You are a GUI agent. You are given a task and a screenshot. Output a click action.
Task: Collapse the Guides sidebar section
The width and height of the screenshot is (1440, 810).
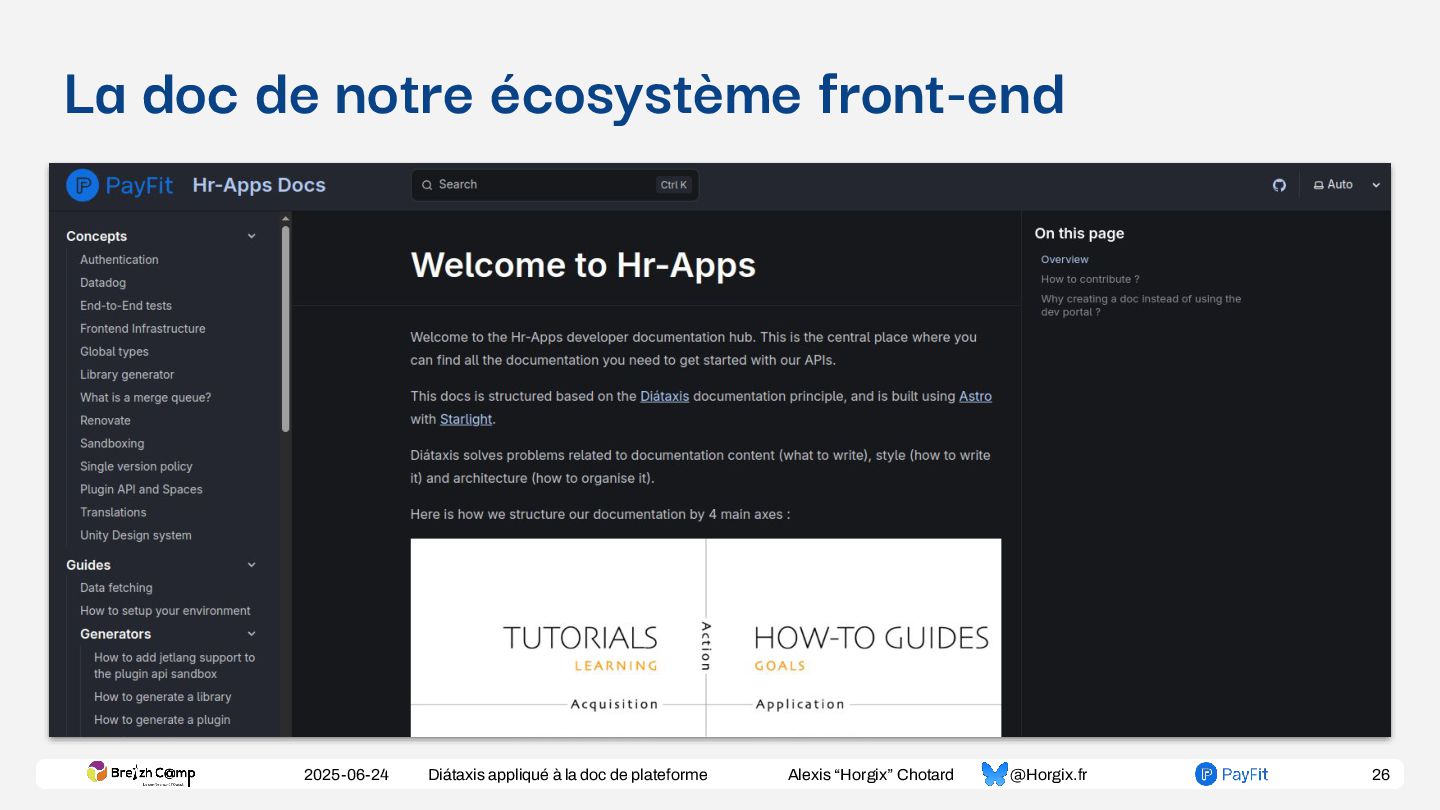point(251,565)
